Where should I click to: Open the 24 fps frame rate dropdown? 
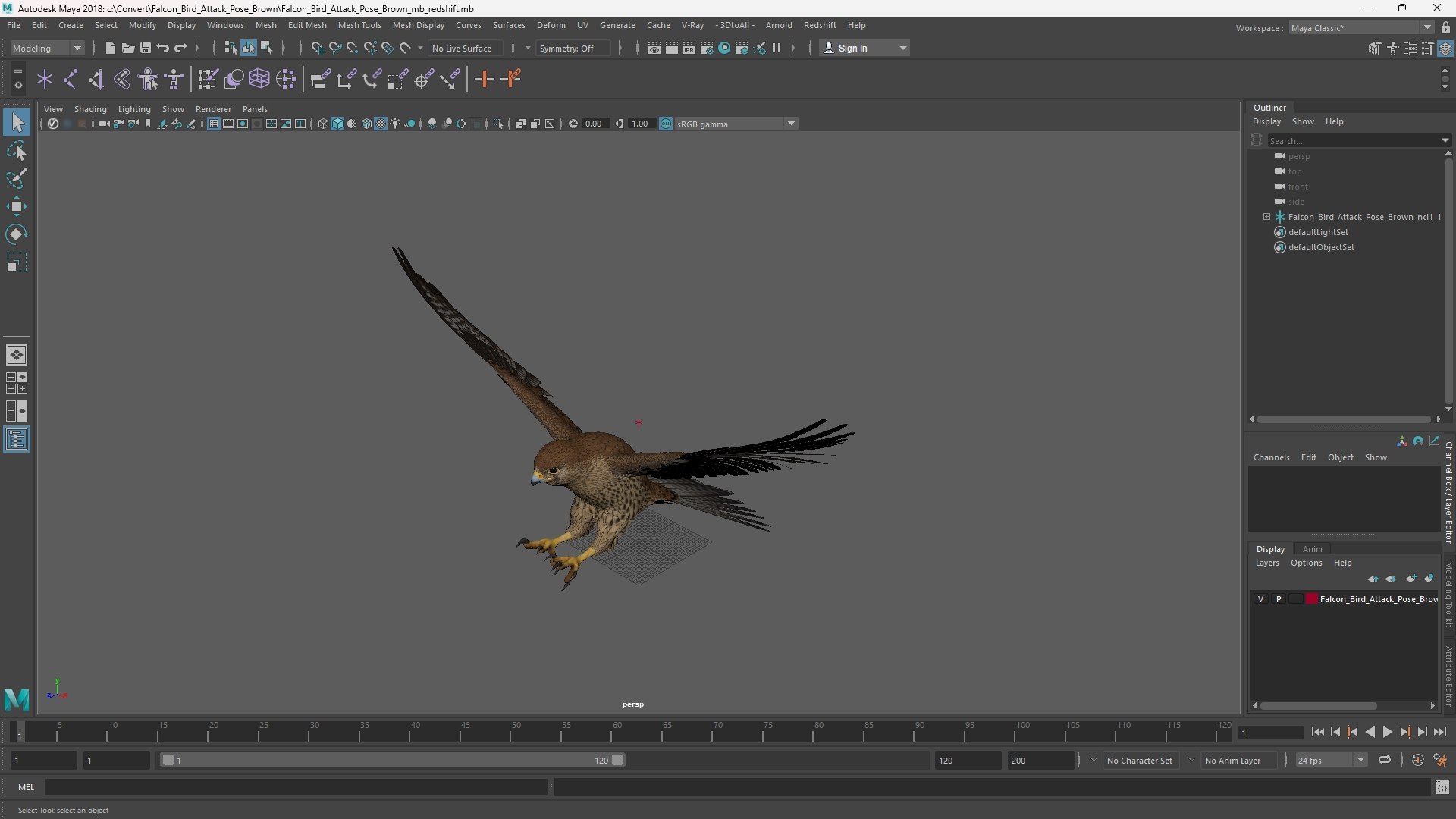click(x=1330, y=760)
